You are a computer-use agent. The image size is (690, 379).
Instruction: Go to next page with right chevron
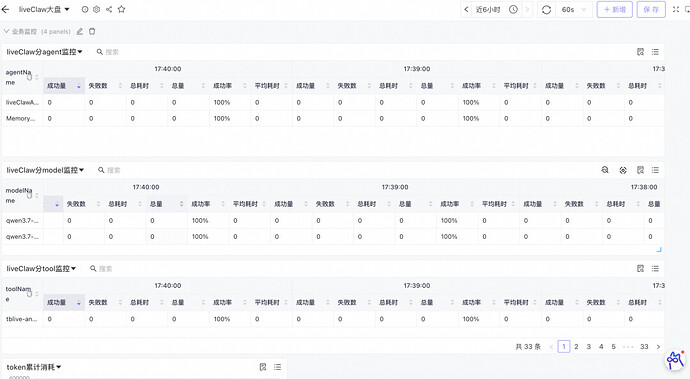[658, 347]
